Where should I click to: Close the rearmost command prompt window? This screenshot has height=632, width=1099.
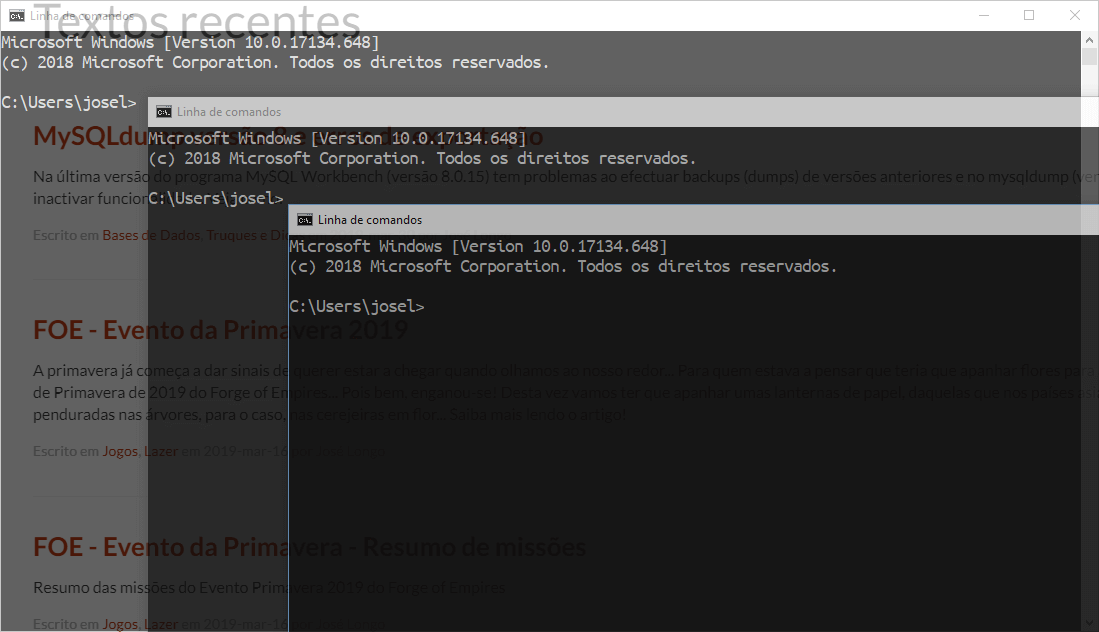1075,15
